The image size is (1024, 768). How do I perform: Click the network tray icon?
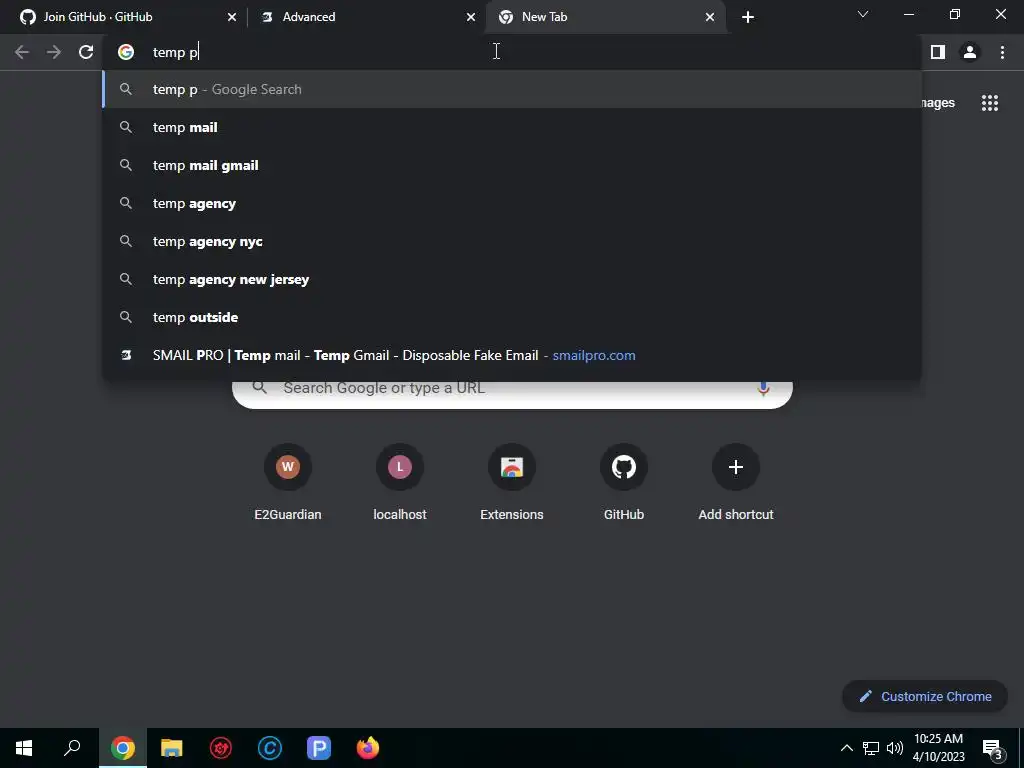[871, 748]
